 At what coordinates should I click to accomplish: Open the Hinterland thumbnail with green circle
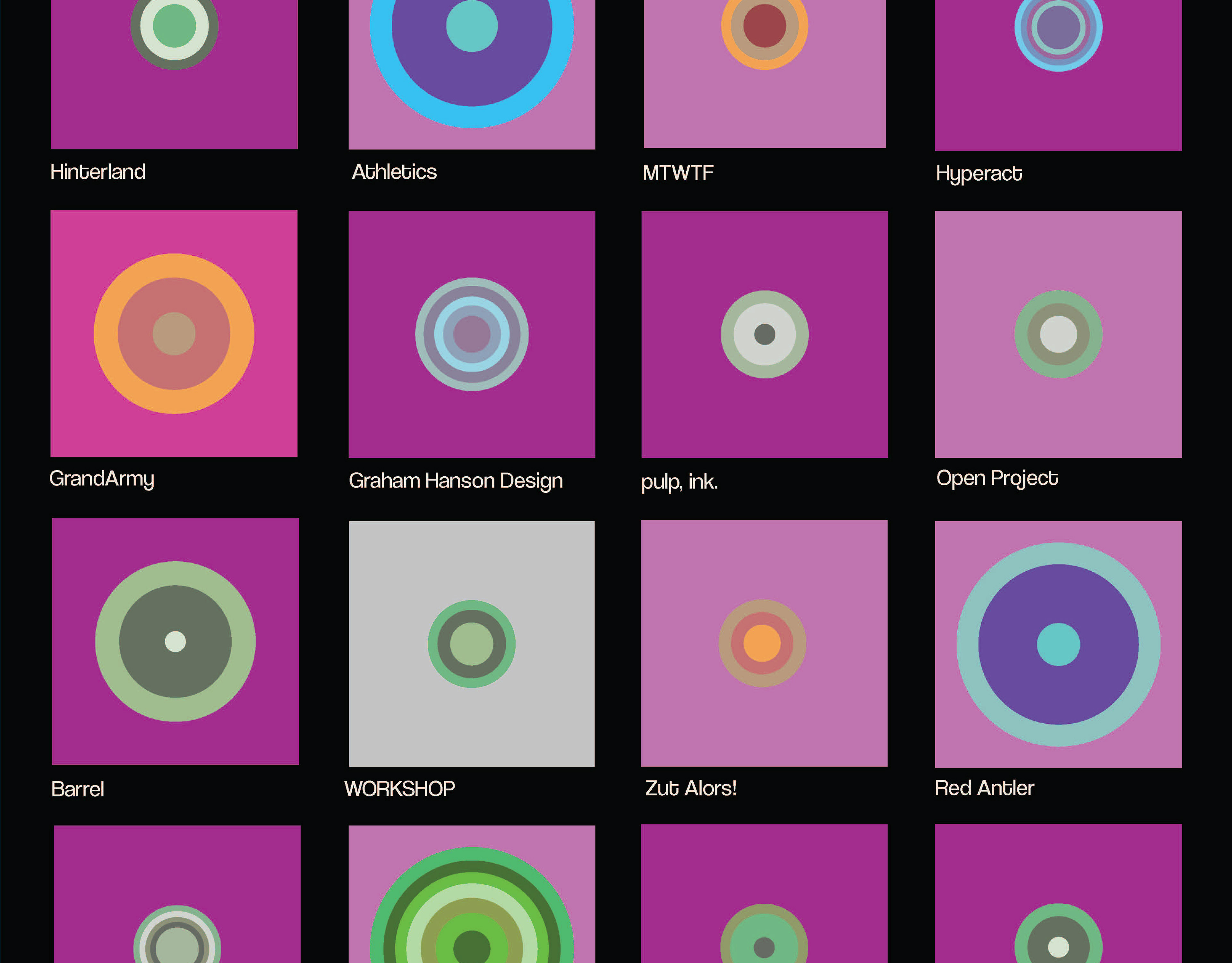(x=174, y=74)
